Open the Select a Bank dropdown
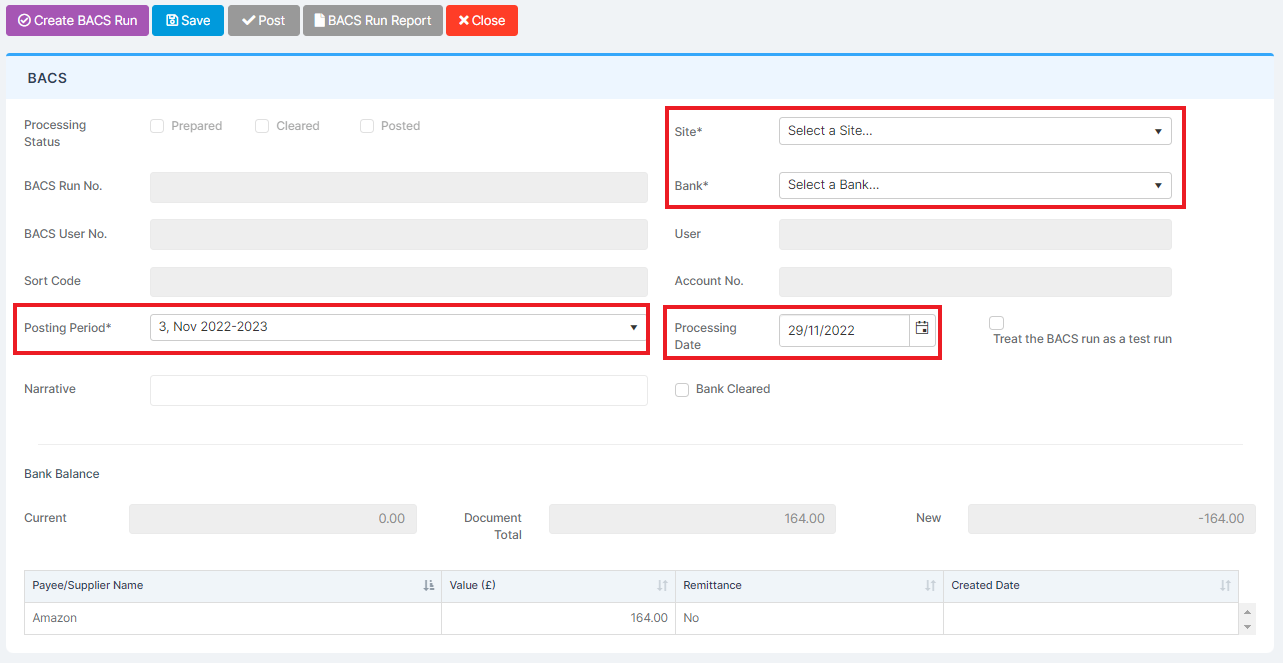Image resolution: width=1283 pixels, height=663 pixels. (x=975, y=185)
